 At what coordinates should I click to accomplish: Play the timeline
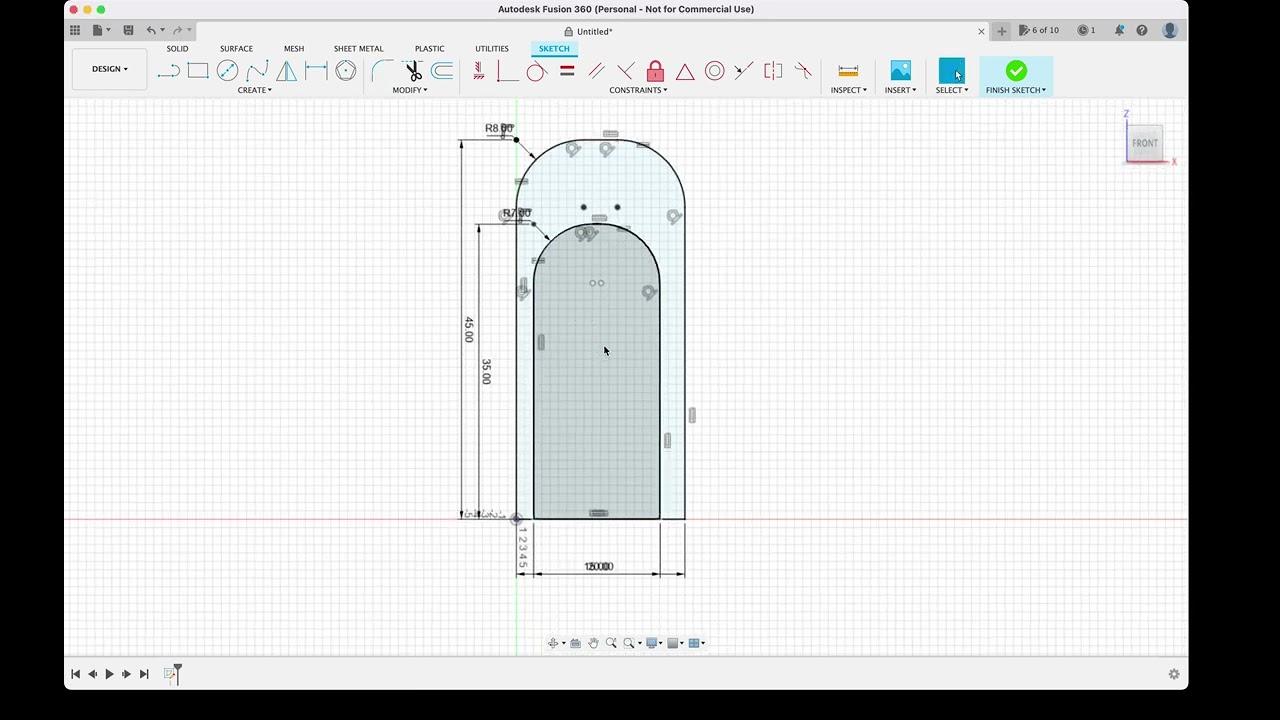[x=109, y=674]
